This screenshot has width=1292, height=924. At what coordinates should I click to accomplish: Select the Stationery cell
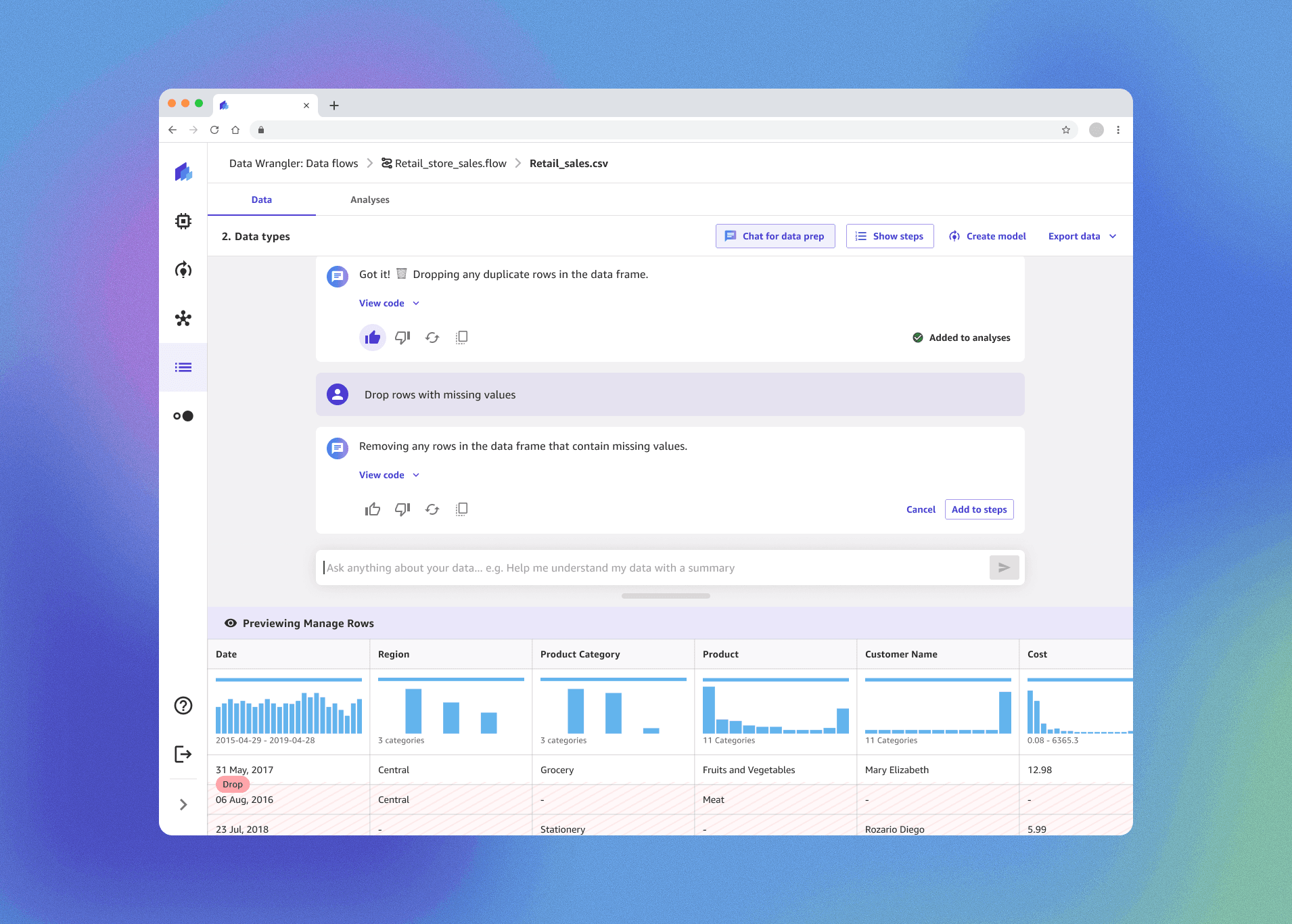tap(614, 826)
